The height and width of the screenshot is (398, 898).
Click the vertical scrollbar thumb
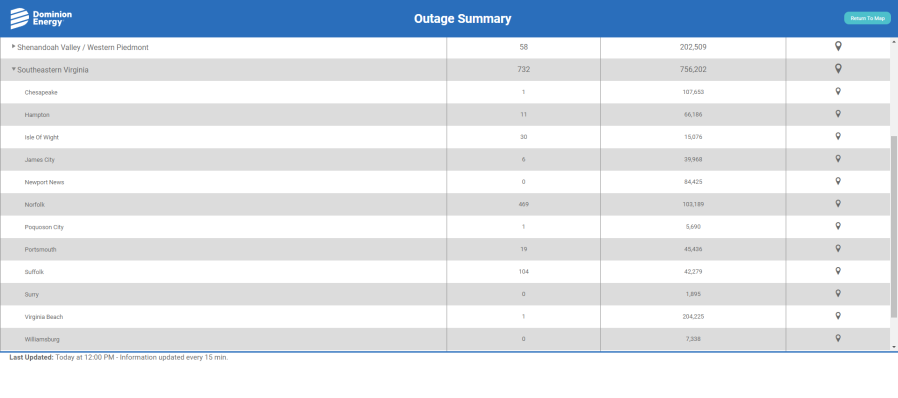894,226
